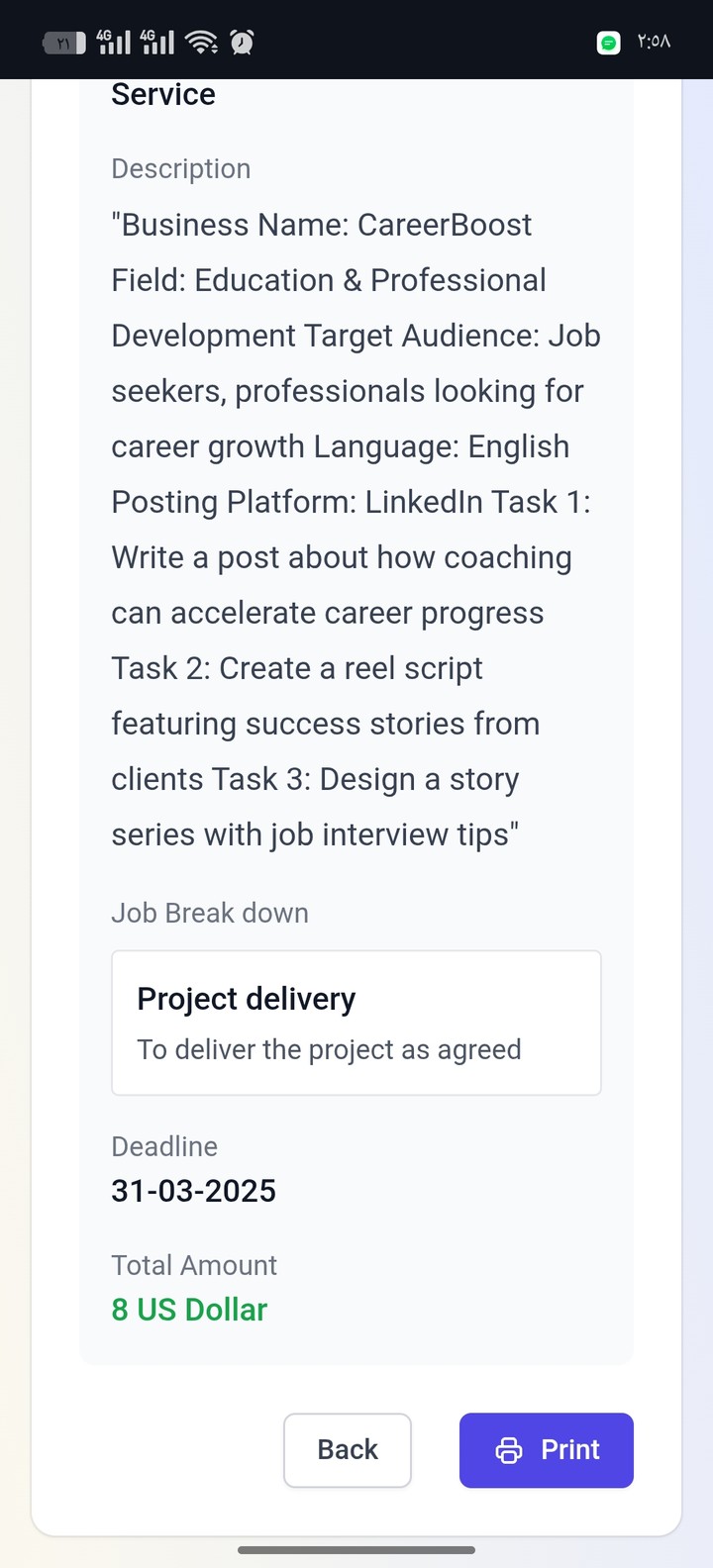Click "To deliver the project as agreed" text
This screenshot has width=713, height=1568.
coord(329,1049)
